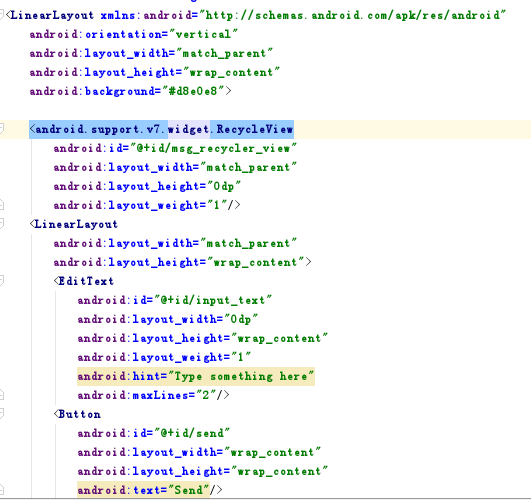Click the highlighted android:text="Send" attribute
The height and width of the screenshot is (500, 531).
[144, 490]
